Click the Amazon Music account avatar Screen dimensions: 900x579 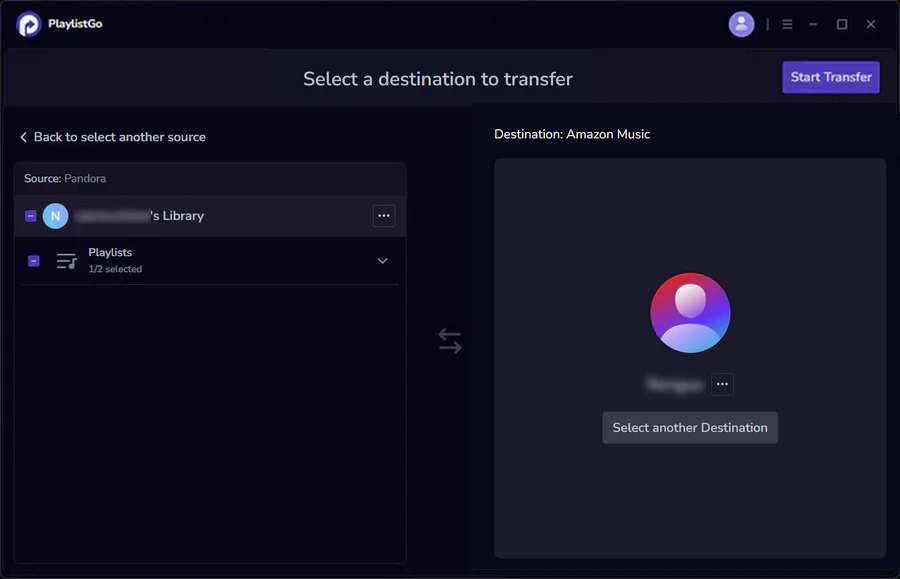pyautogui.click(x=690, y=313)
